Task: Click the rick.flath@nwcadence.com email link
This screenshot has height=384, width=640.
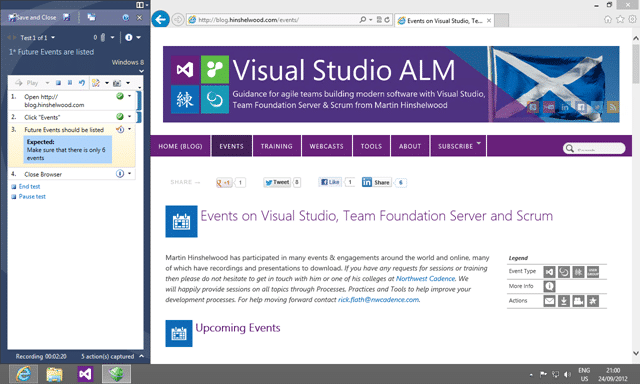Action: [x=378, y=300]
